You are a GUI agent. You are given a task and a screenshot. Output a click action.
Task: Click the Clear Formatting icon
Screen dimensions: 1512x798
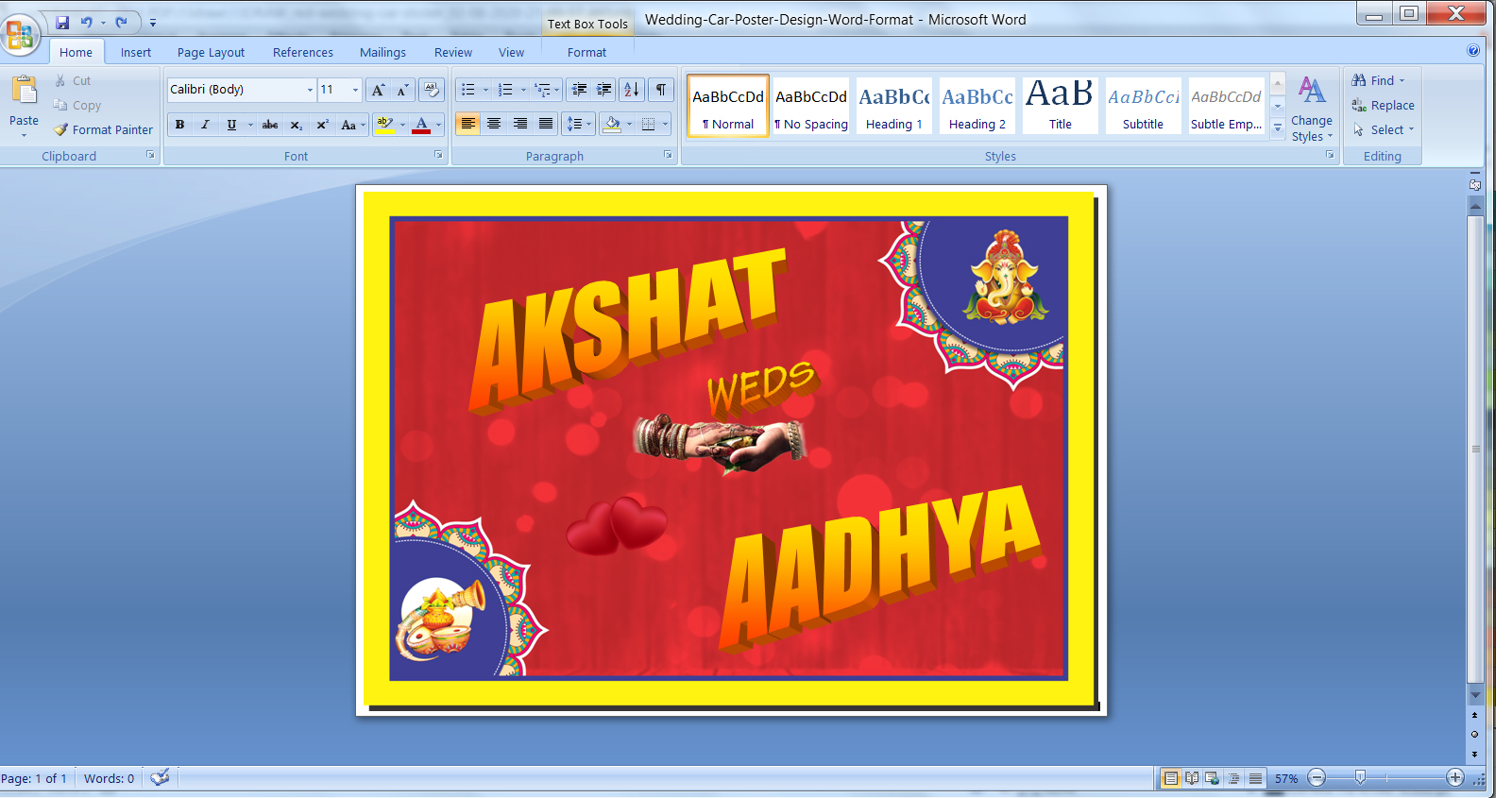click(432, 90)
